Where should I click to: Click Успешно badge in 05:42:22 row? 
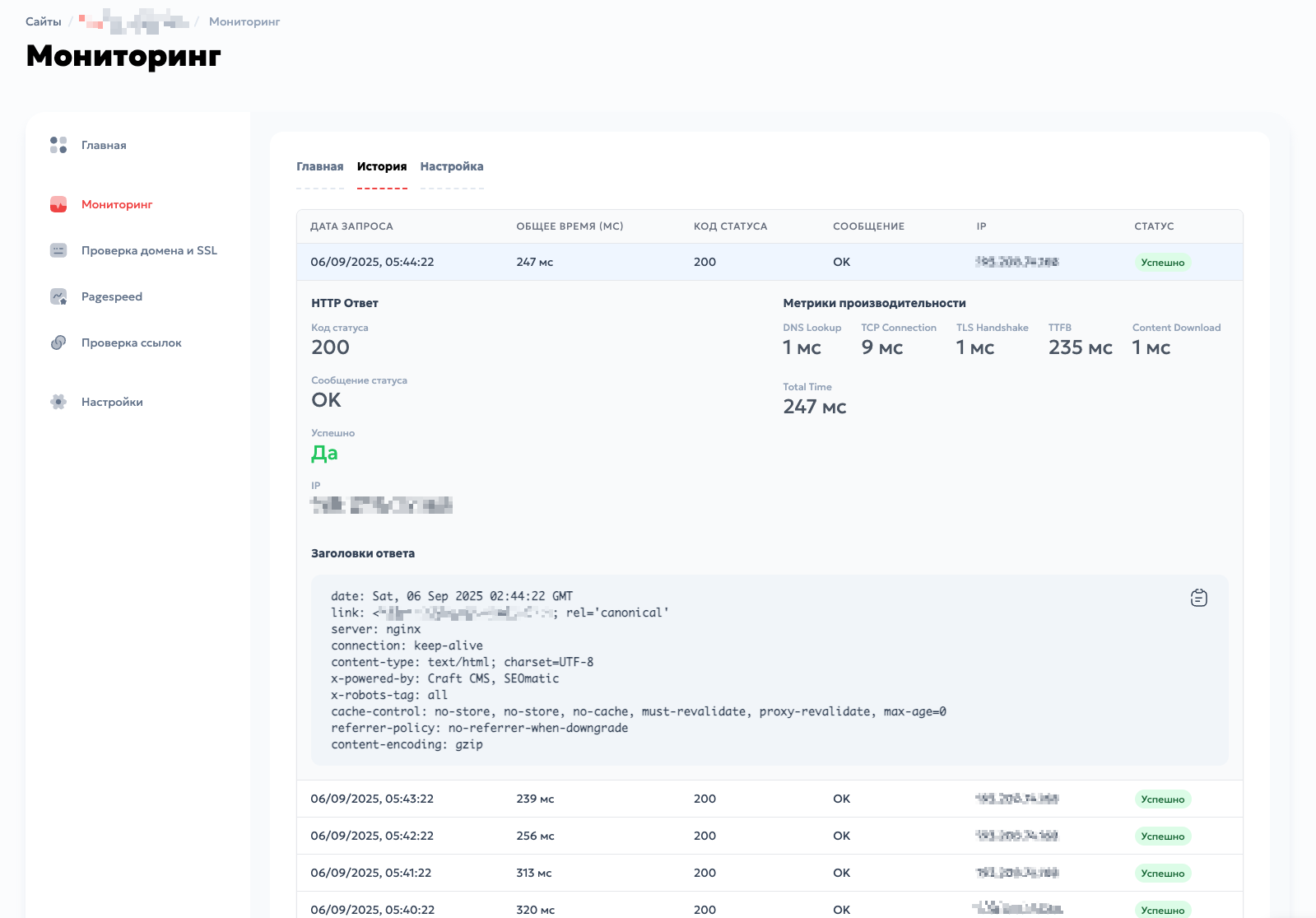pos(1163,836)
